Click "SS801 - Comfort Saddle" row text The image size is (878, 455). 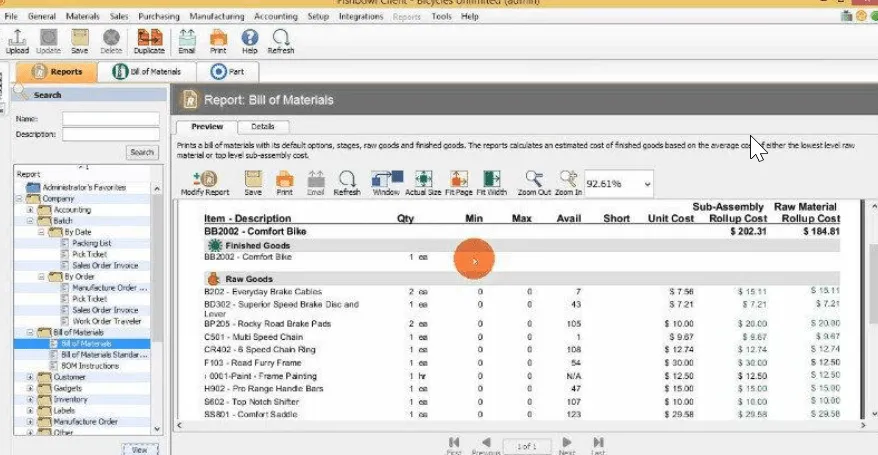pos(250,415)
